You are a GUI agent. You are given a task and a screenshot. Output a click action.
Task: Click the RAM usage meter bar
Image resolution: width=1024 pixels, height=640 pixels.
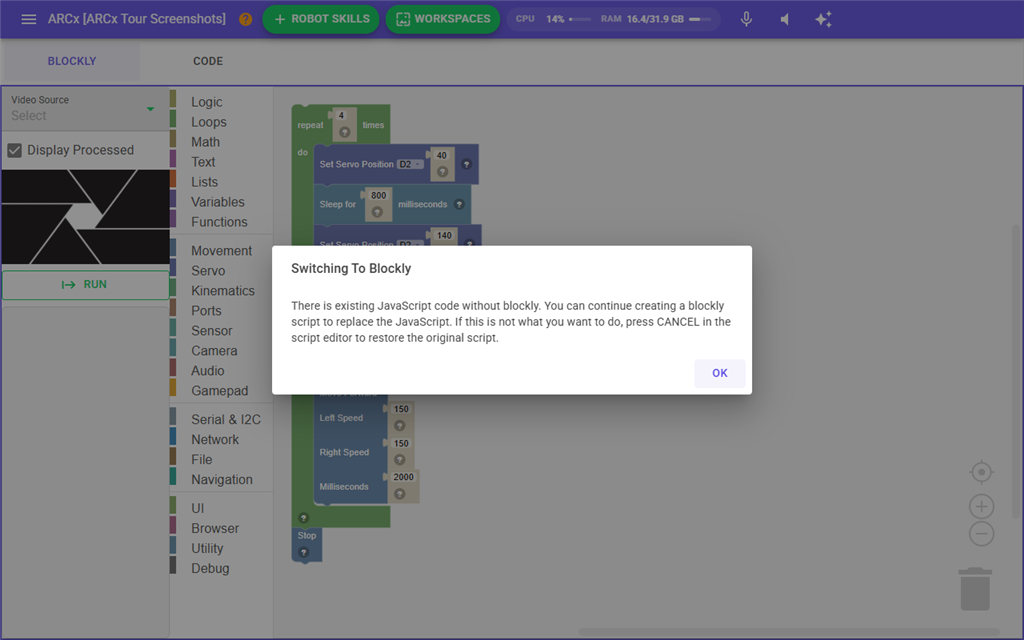tap(699, 19)
